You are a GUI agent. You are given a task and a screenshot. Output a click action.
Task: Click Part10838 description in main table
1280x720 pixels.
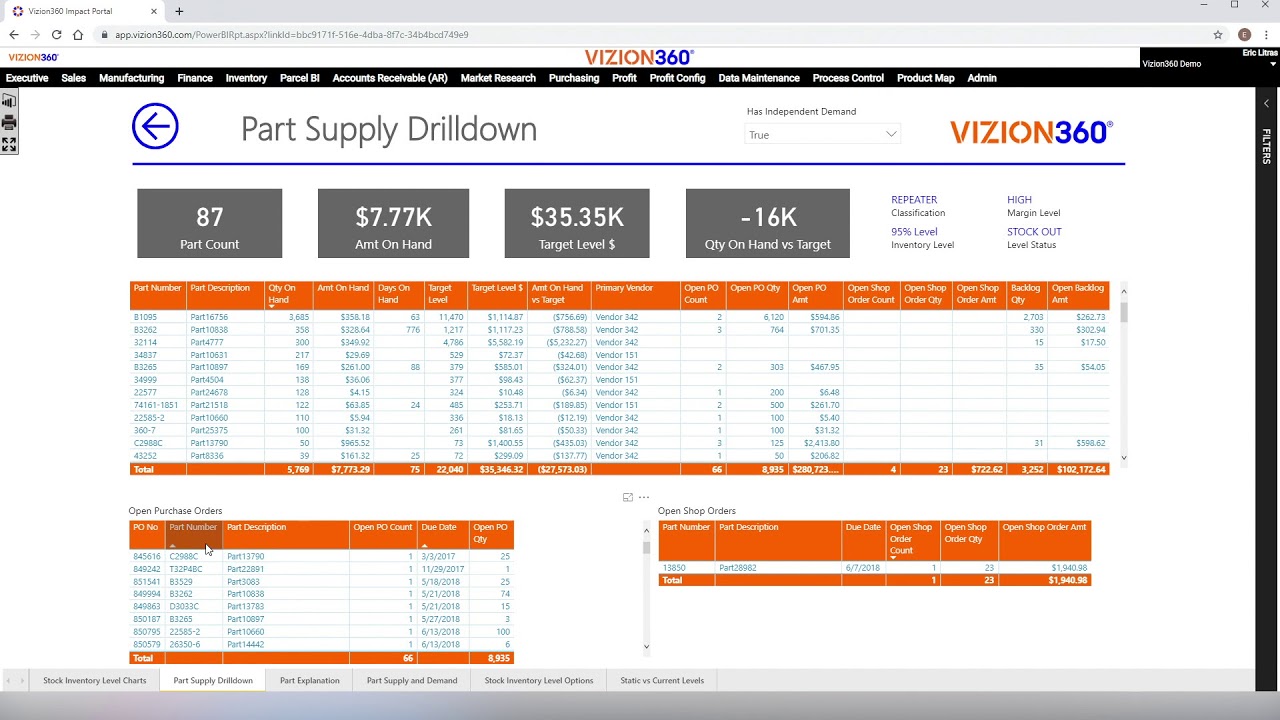click(x=209, y=330)
